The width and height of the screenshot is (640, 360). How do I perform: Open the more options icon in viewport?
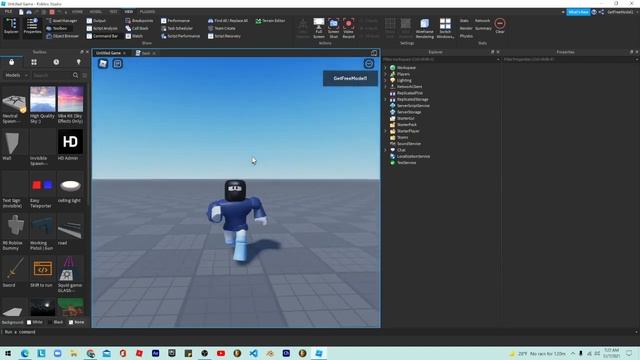(x=369, y=63)
